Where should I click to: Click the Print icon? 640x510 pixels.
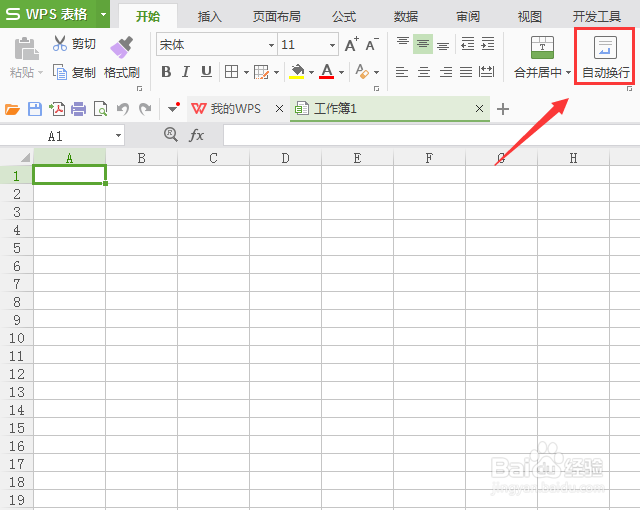pyautogui.click(x=78, y=109)
